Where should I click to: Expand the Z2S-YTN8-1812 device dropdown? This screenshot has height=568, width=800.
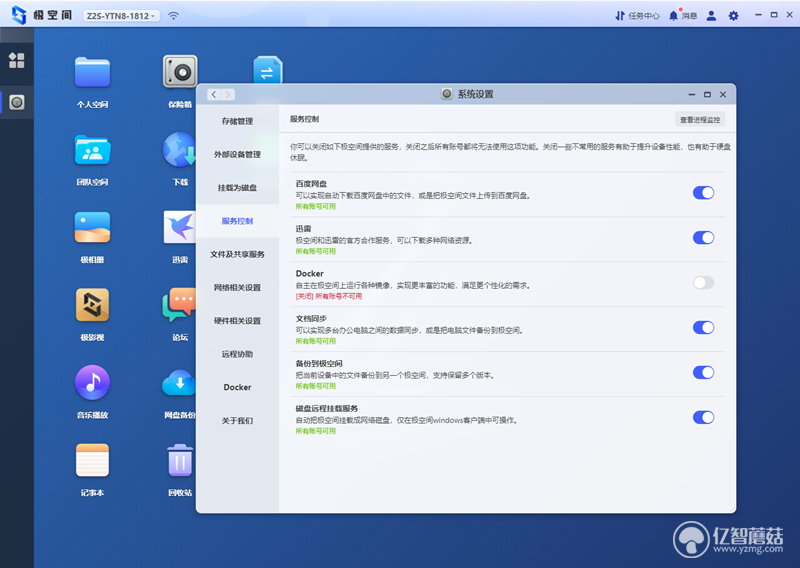point(121,16)
